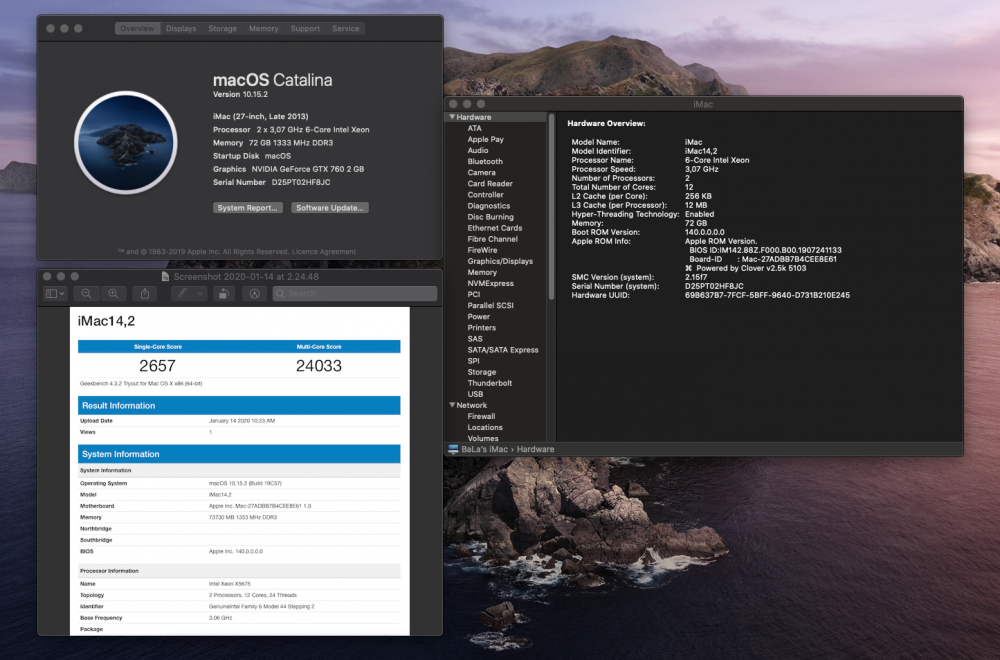Focus the Preview Search field
This screenshot has height=660, width=1000.
click(x=355, y=293)
